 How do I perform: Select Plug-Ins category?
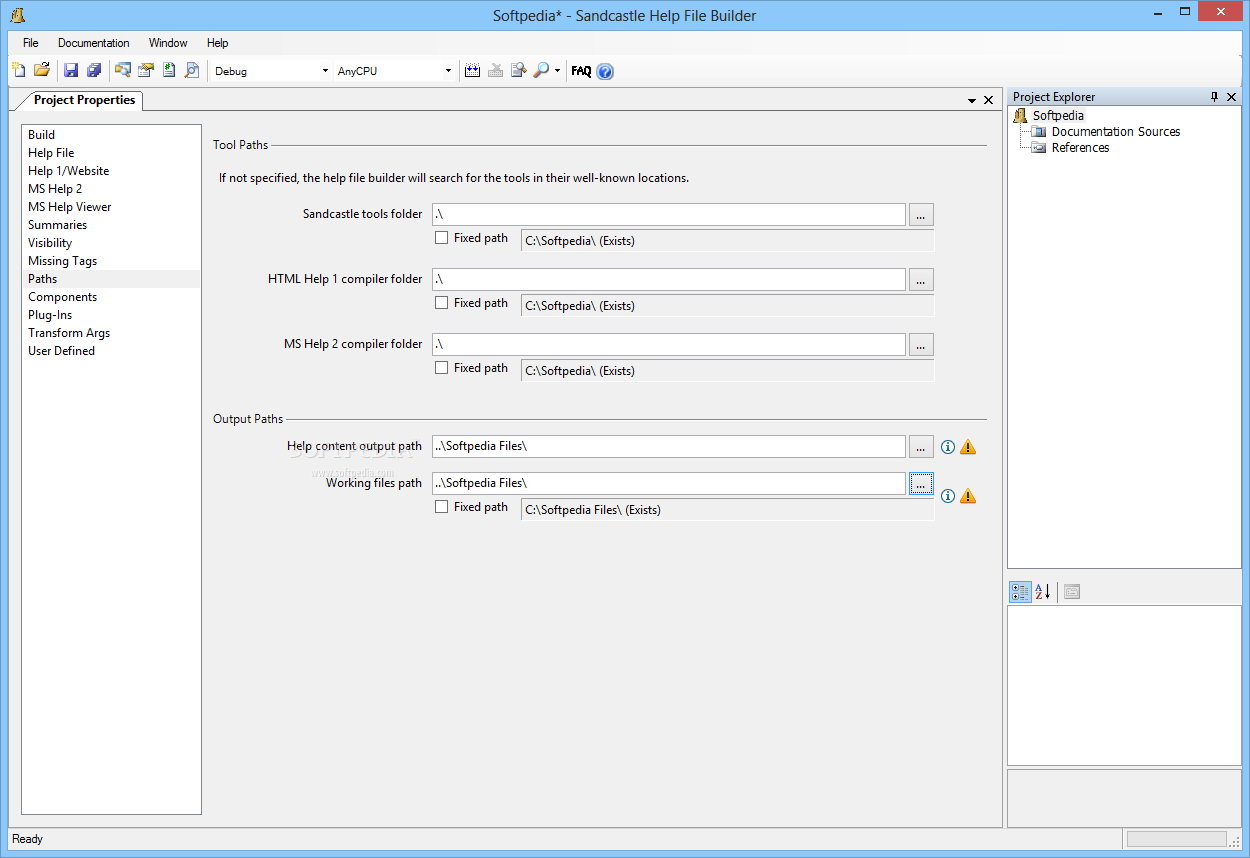pos(111,315)
